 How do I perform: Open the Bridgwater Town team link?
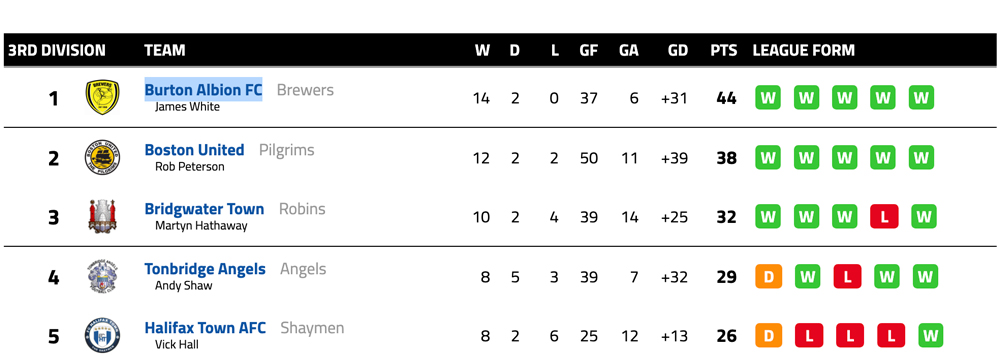point(204,209)
